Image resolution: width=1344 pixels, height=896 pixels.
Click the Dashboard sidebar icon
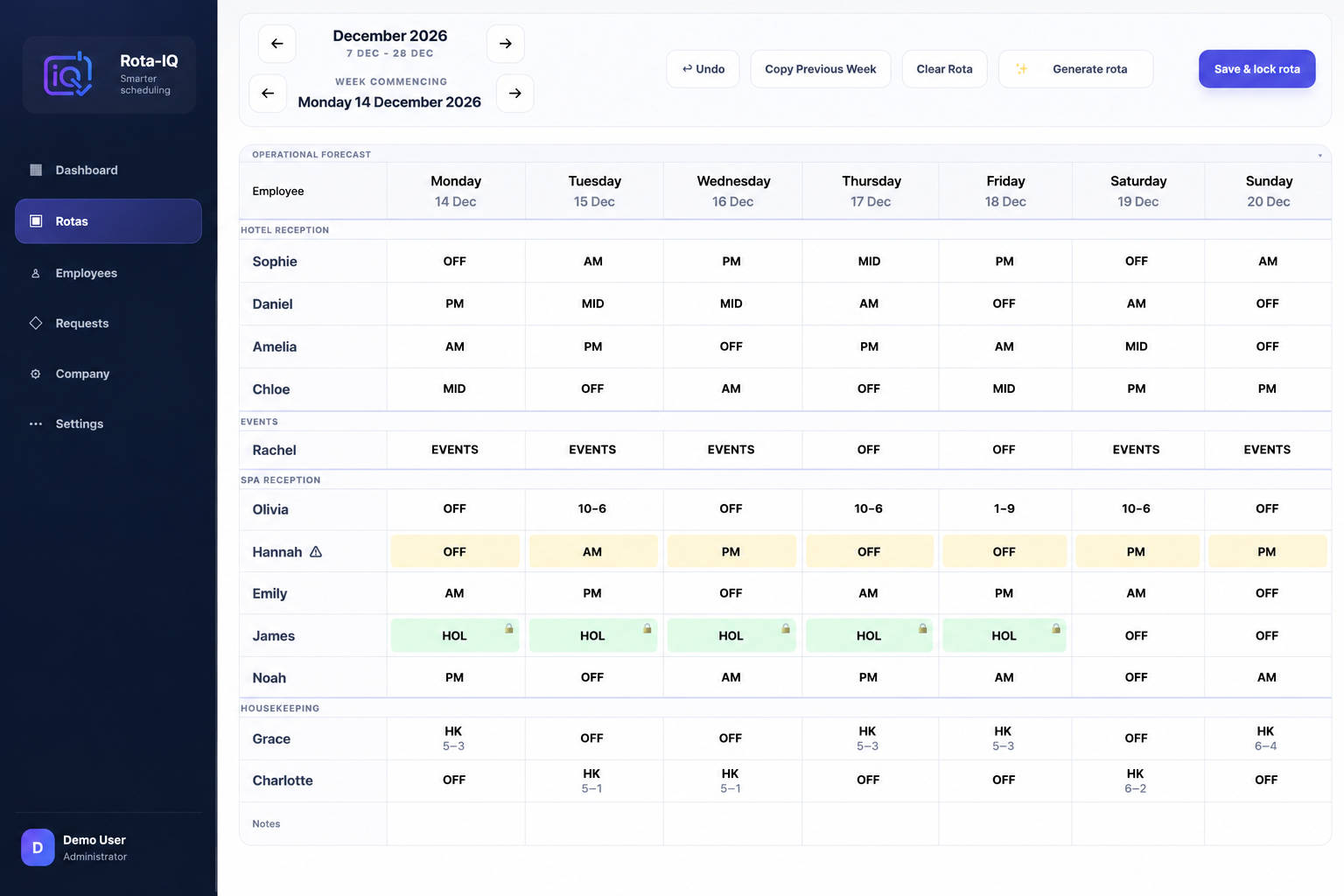pos(36,170)
